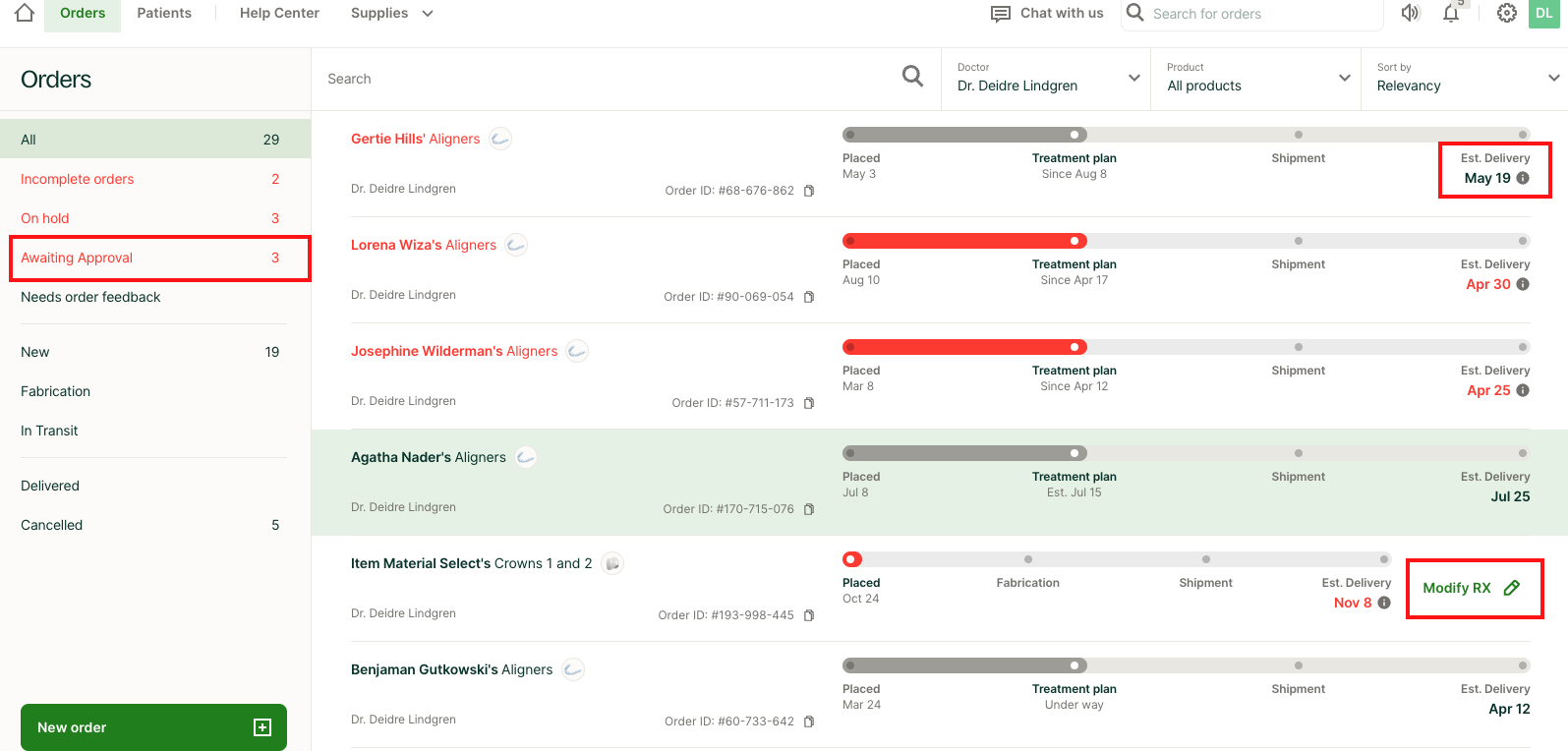The height and width of the screenshot is (751, 1568).
Task: Click the Search for orders field
Action: tap(1258, 14)
